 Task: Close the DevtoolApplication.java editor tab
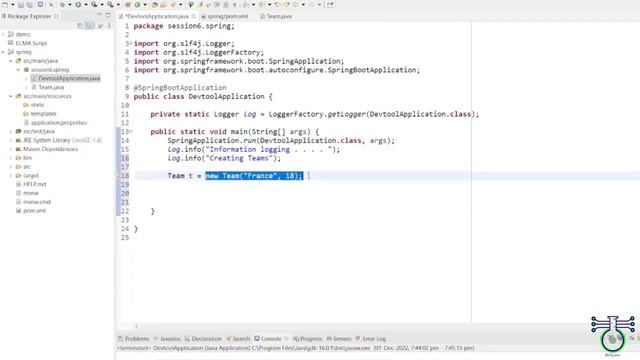194,16
